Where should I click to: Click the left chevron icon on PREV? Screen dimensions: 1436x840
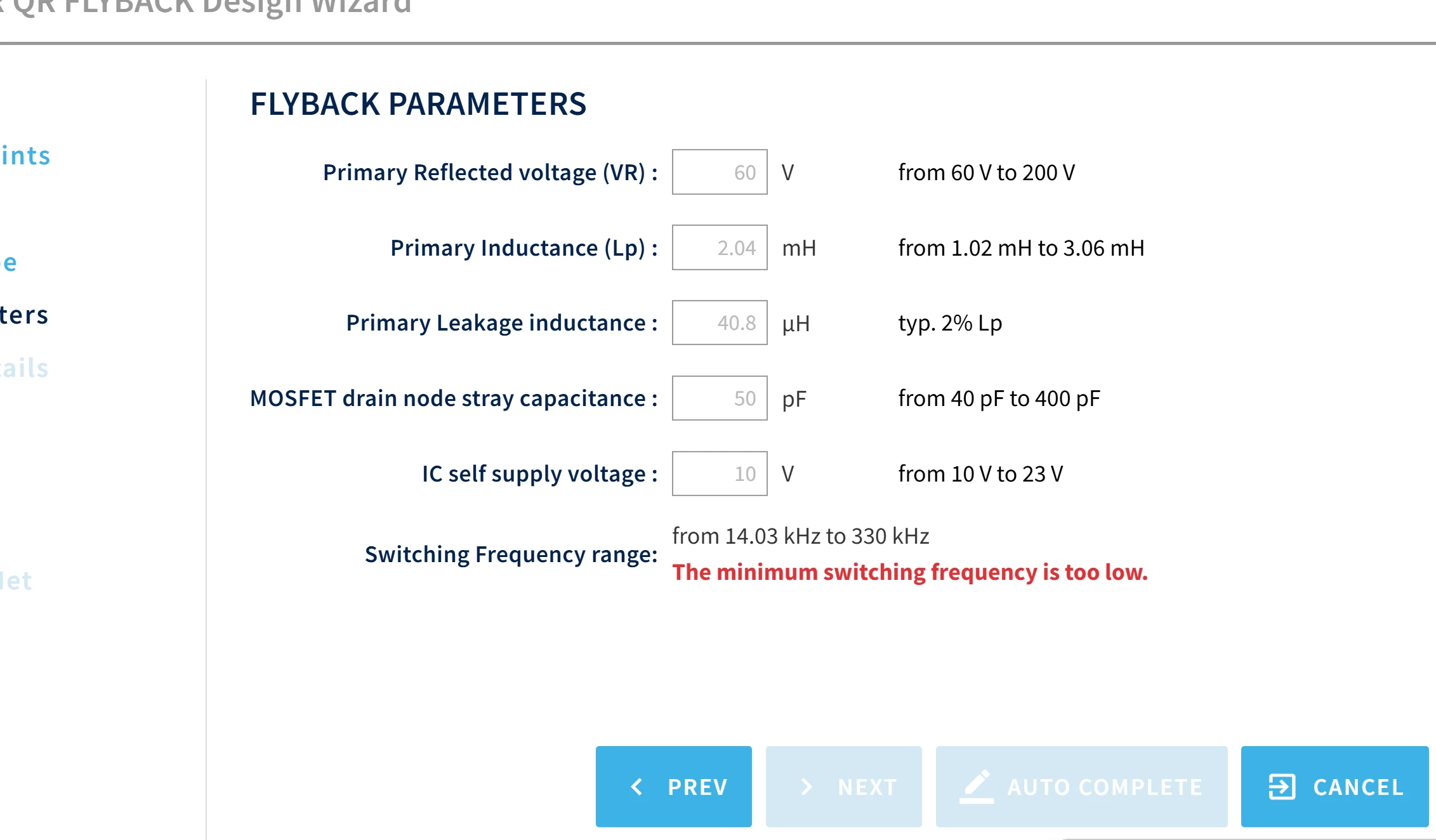pos(637,787)
